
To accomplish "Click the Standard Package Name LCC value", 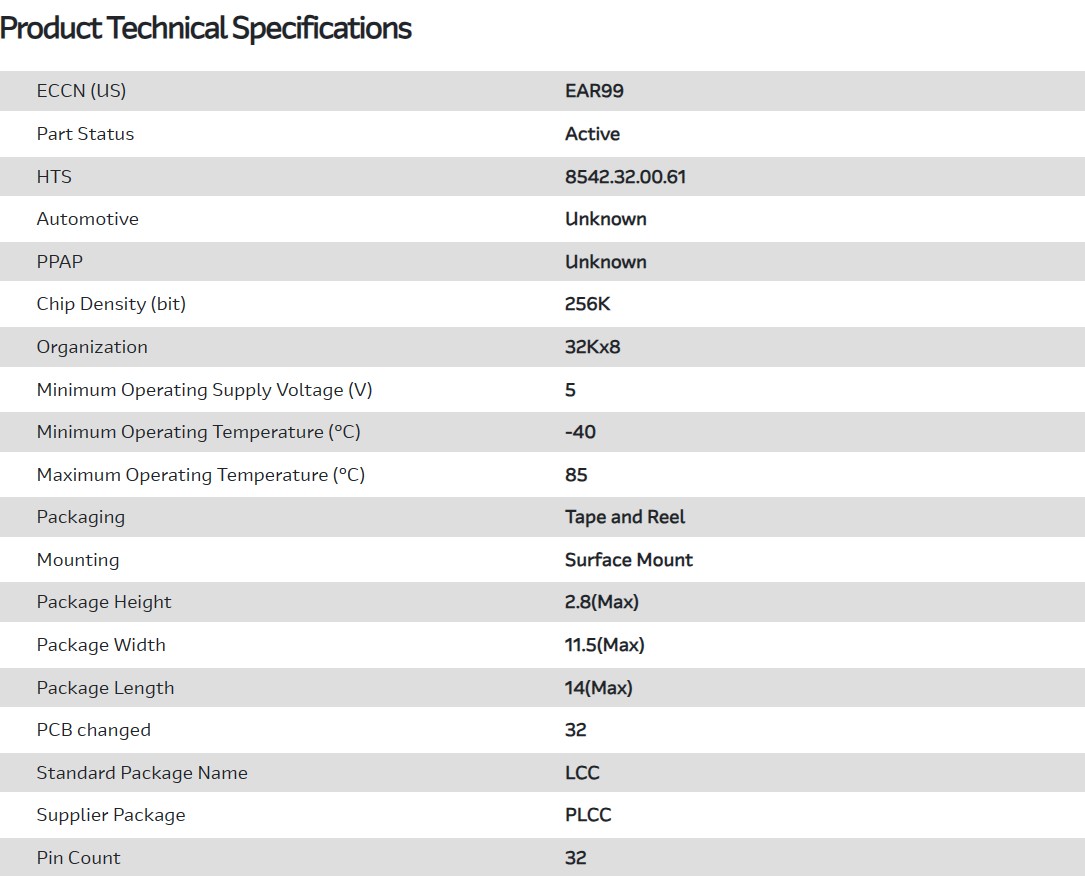I will tap(582, 773).
